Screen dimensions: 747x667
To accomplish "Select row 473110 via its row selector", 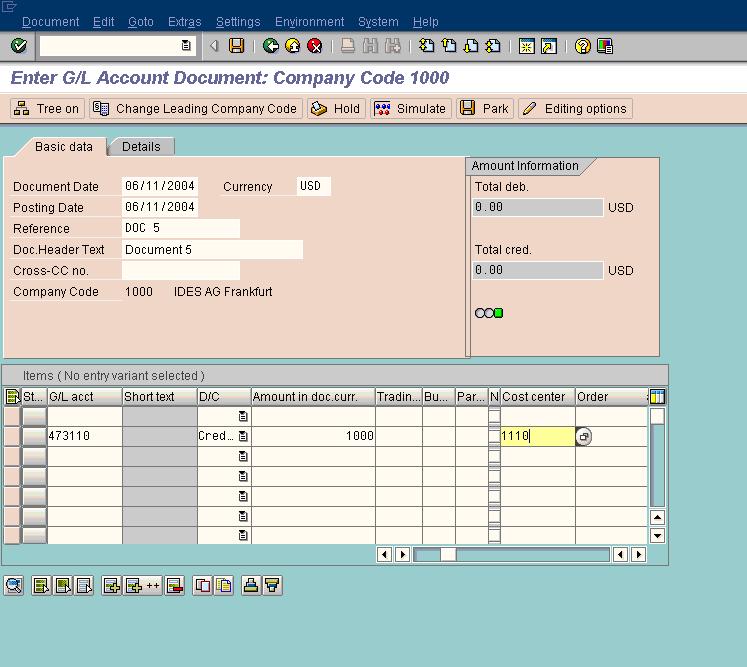I will pyautogui.click(x=12, y=436).
